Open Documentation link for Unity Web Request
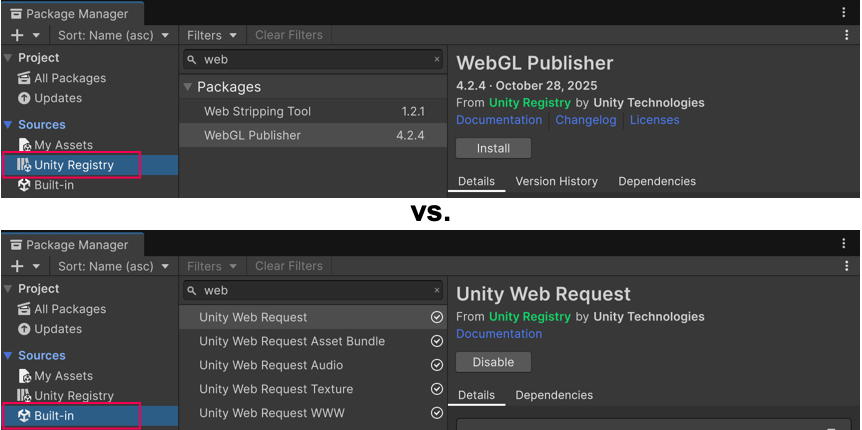 coord(499,334)
